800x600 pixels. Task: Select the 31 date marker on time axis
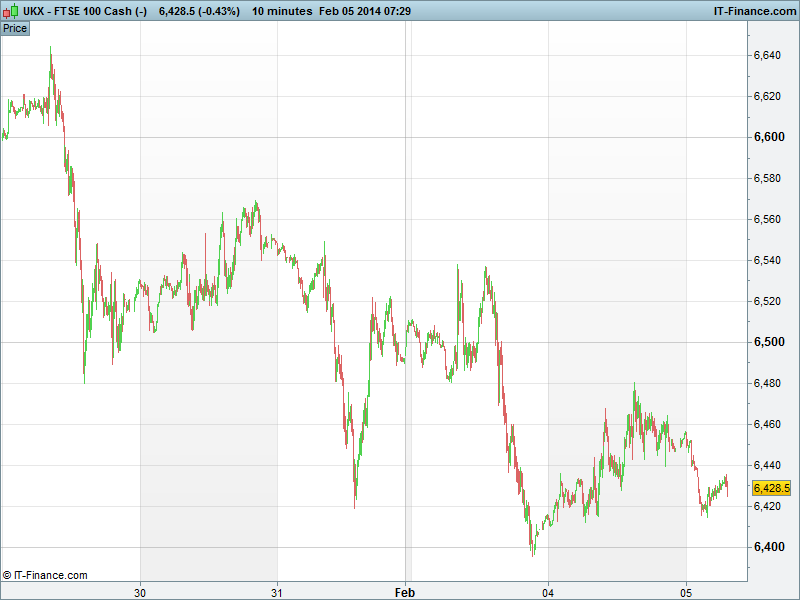pos(277,590)
